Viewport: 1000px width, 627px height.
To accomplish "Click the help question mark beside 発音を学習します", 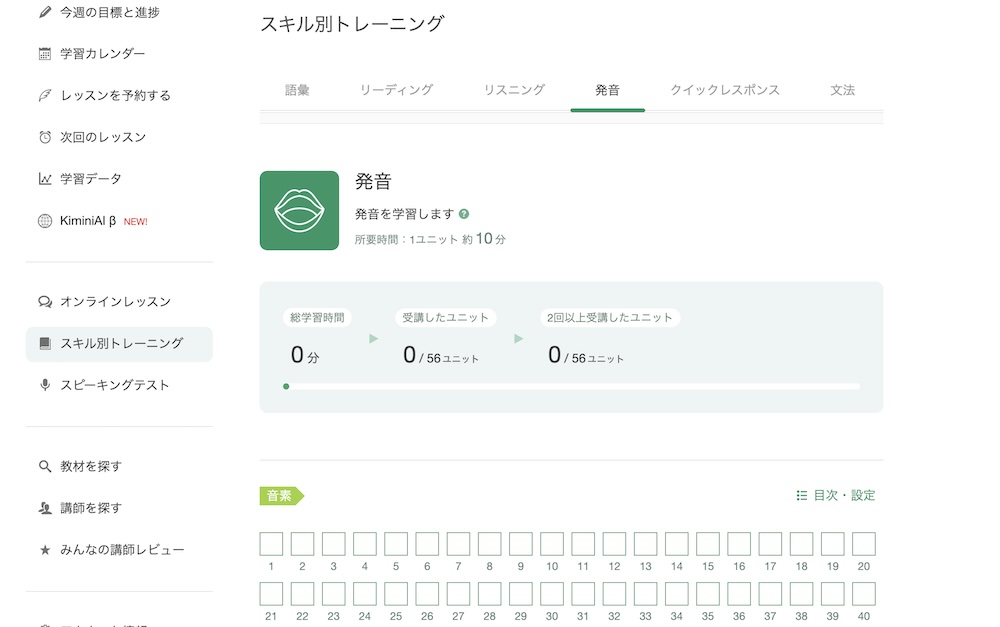I will point(464,214).
